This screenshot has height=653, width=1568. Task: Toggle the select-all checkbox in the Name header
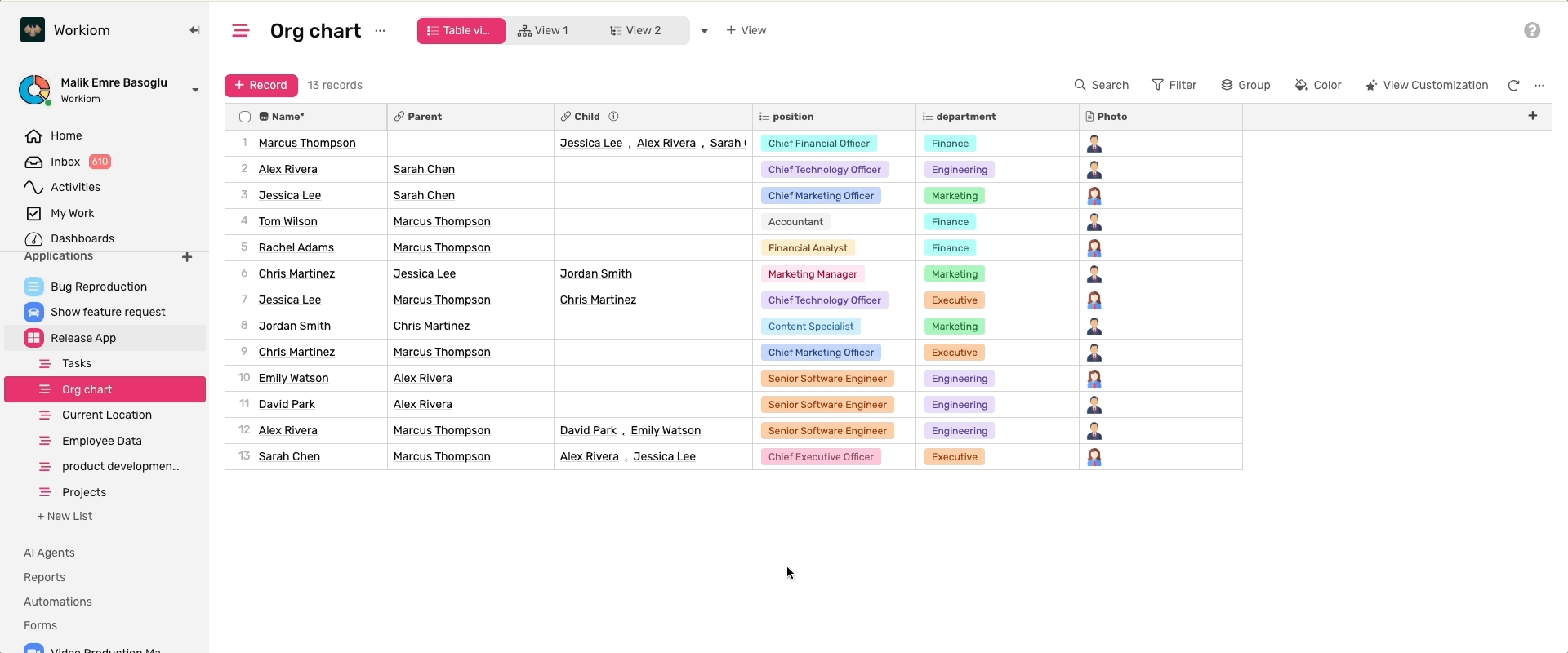coord(245,117)
